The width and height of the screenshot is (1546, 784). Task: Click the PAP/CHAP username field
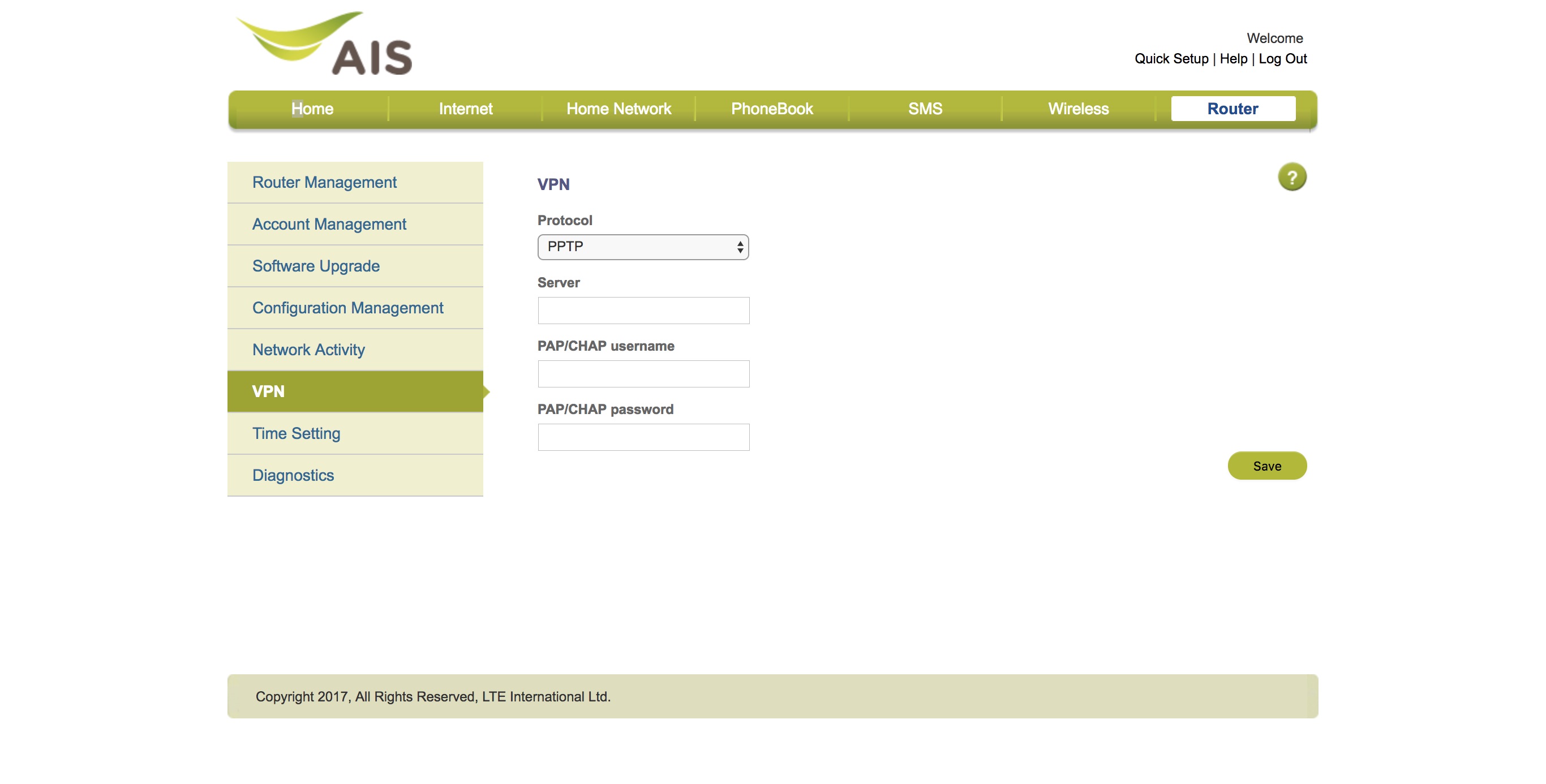click(643, 374)
